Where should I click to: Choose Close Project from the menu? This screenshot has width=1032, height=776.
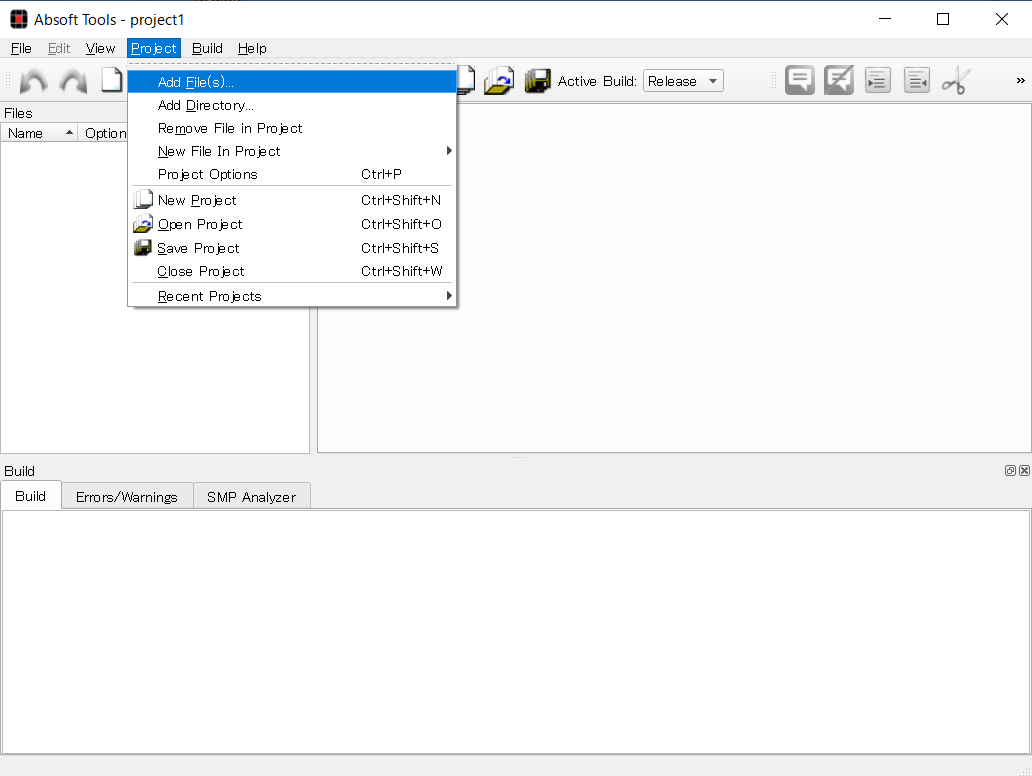292,271
